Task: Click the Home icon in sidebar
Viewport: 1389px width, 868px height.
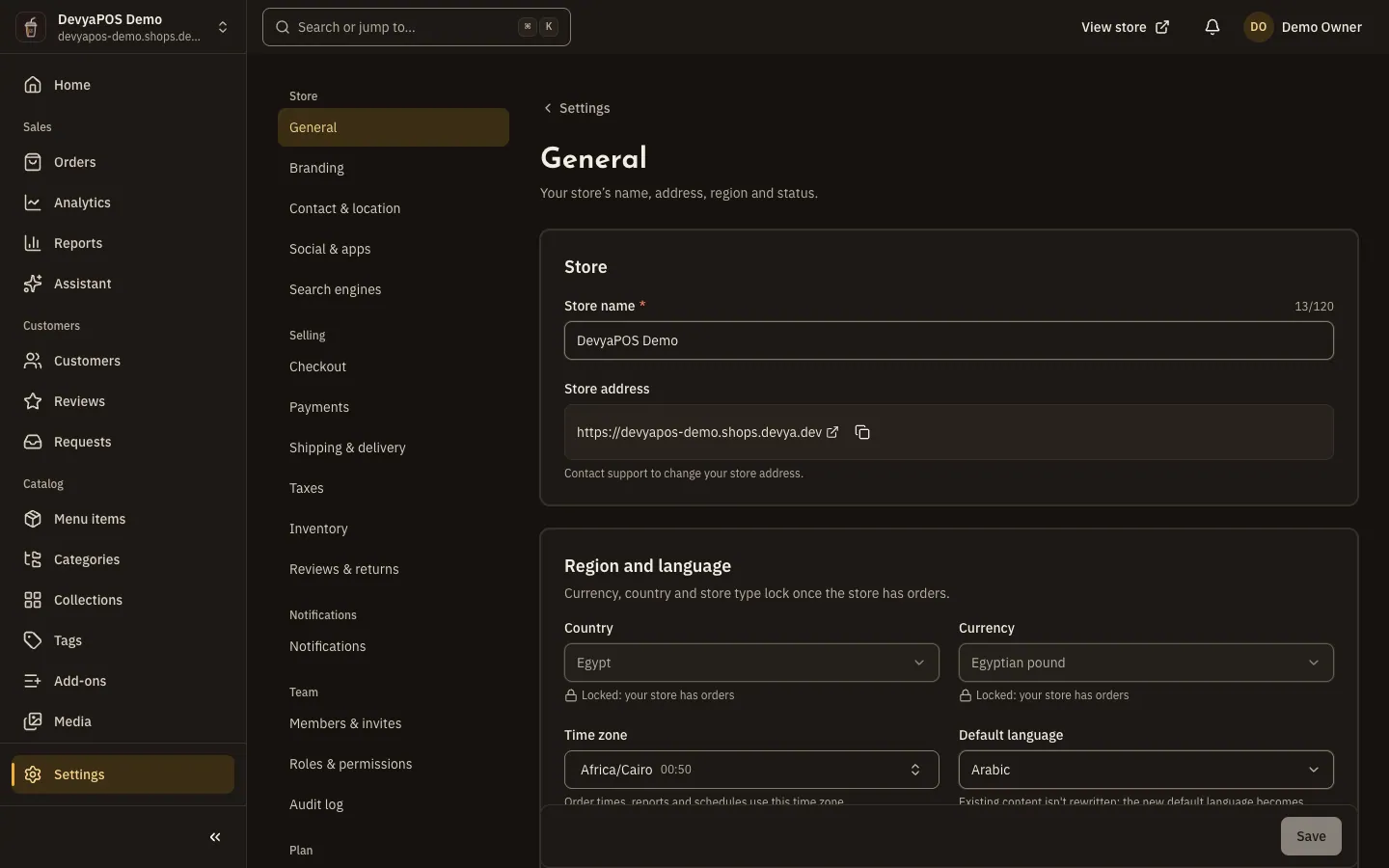Action: coord(33,85)
